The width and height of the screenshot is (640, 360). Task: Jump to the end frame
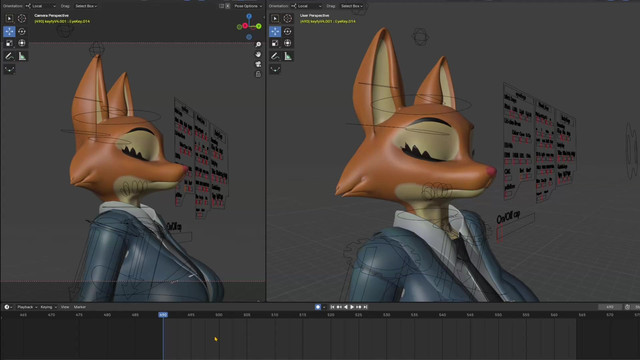point(365,307)
